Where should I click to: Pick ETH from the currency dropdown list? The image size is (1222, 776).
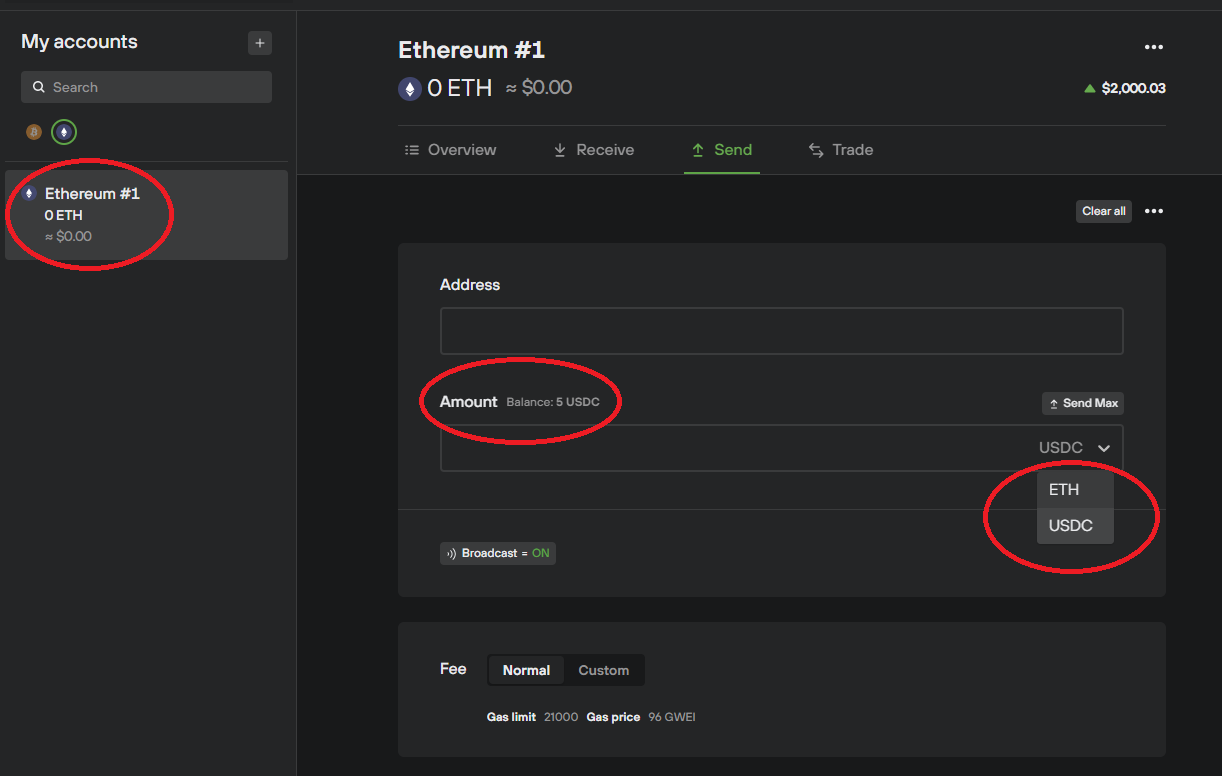coord(1075,490)
